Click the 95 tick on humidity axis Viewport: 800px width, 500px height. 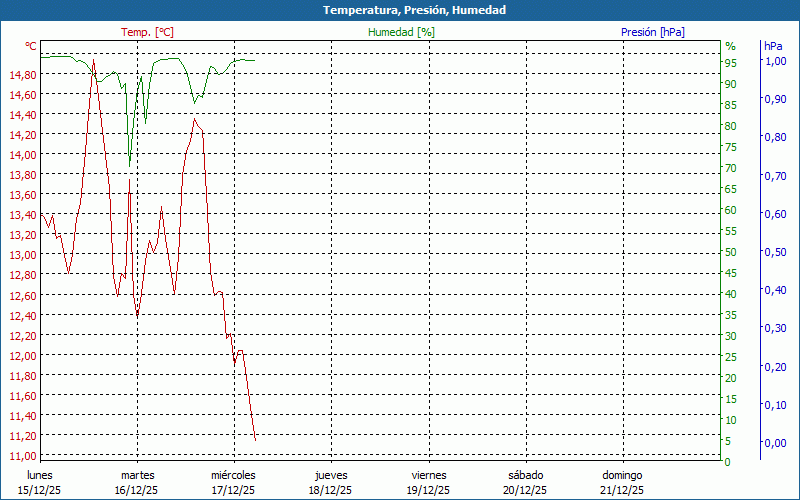pos(731,63)
